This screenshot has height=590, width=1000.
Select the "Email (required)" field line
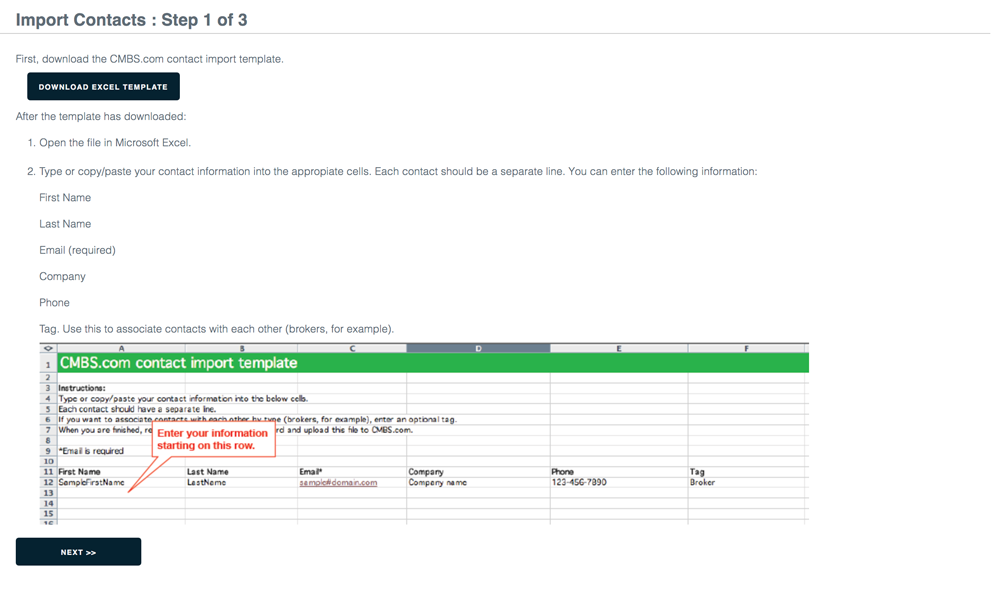(x=77, y=250)
